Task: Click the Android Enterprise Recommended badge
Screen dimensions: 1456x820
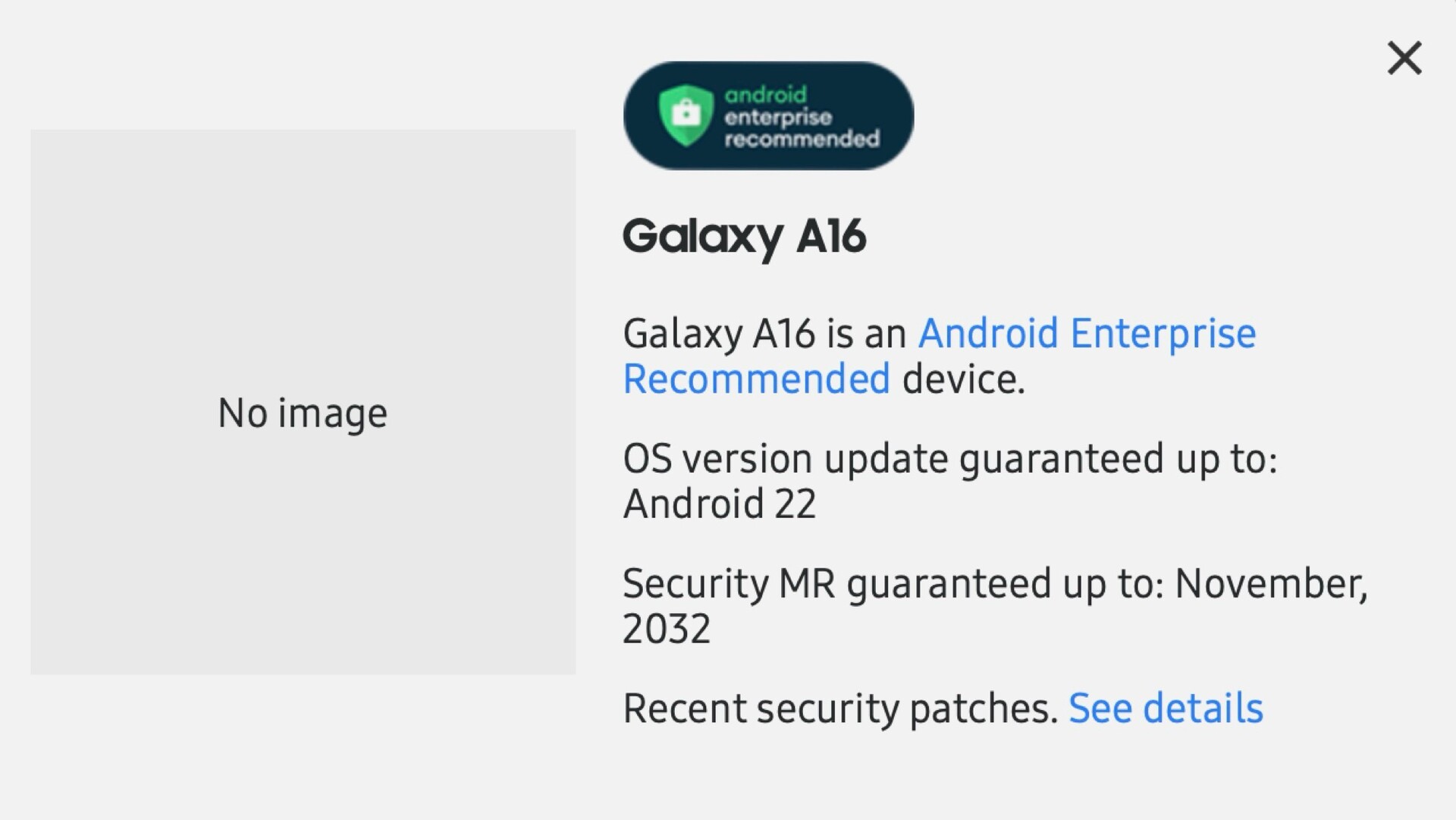Action: 768,115
